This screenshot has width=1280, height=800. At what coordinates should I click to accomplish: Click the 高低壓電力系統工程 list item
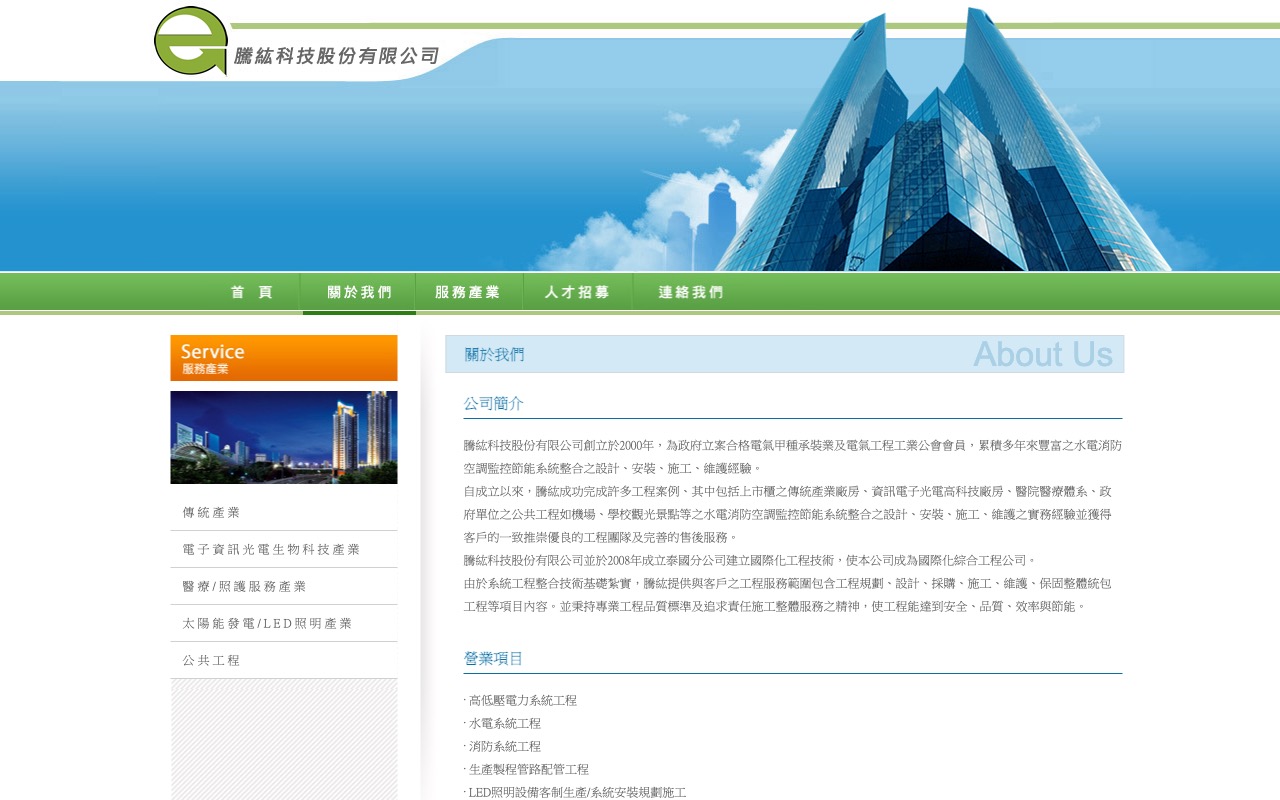pyautogui.click(x=521, y=700)
